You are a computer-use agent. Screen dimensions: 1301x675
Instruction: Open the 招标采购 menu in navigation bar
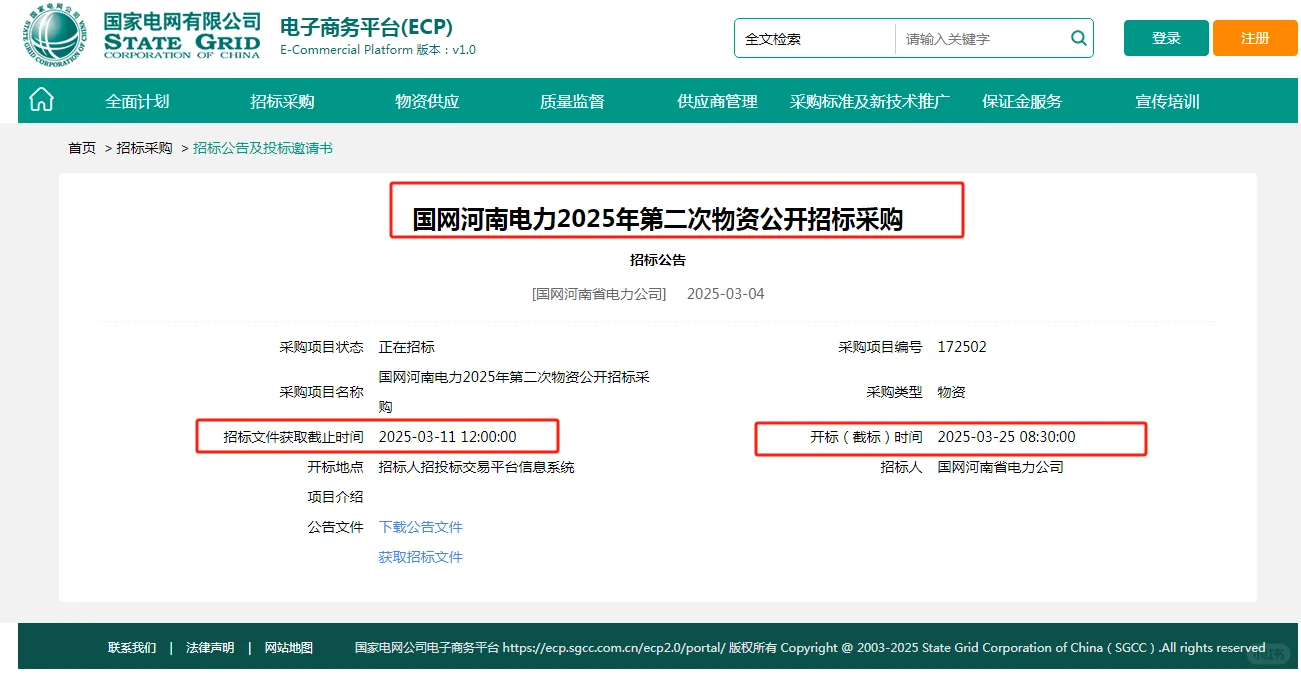(x=282, y=101)
